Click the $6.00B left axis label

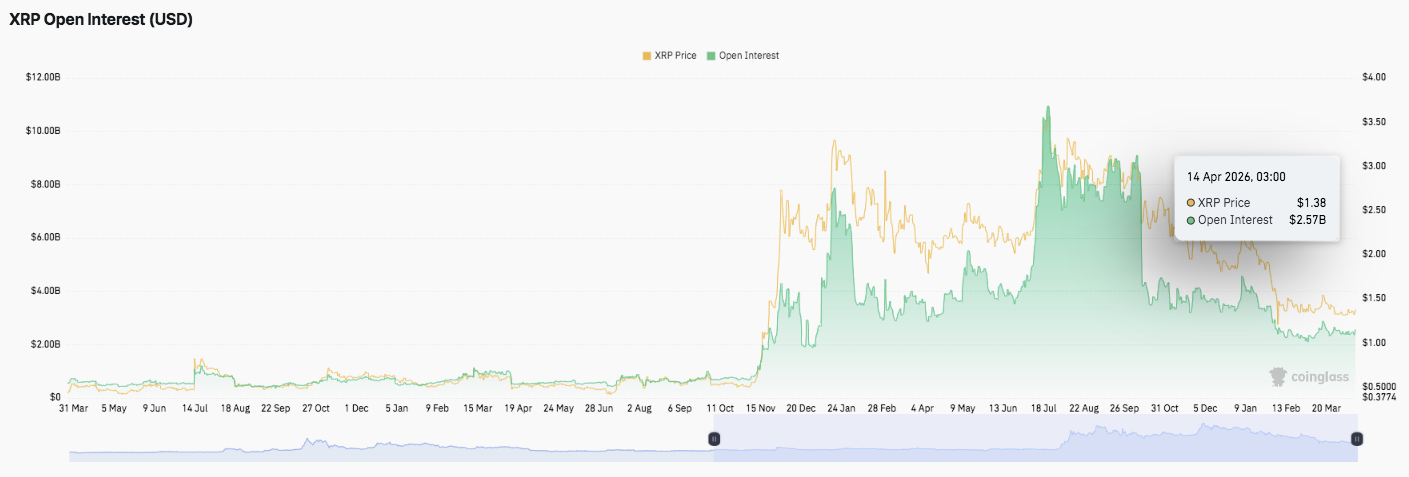click(47, 237)
